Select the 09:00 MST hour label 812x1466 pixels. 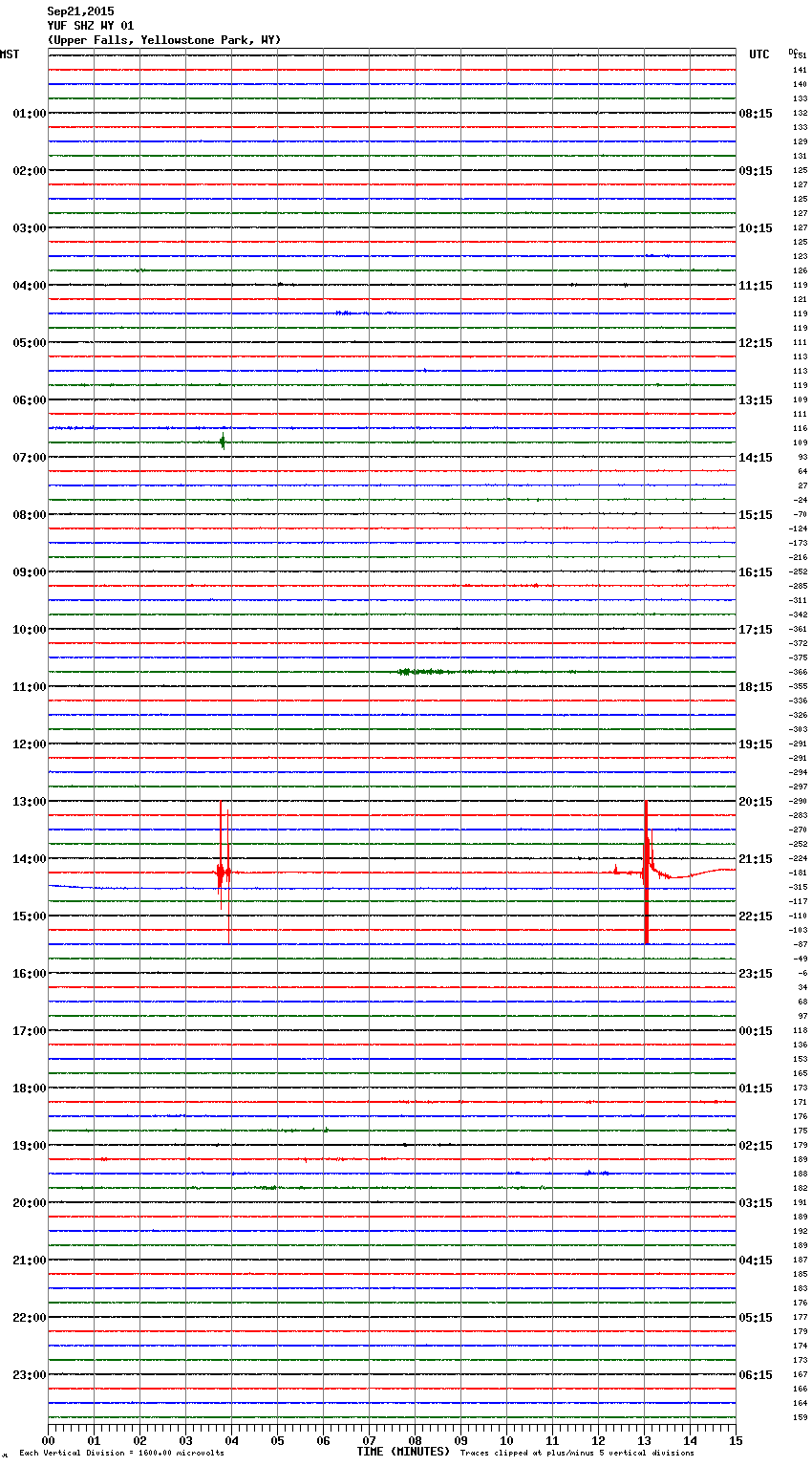[x=29, y=572]
